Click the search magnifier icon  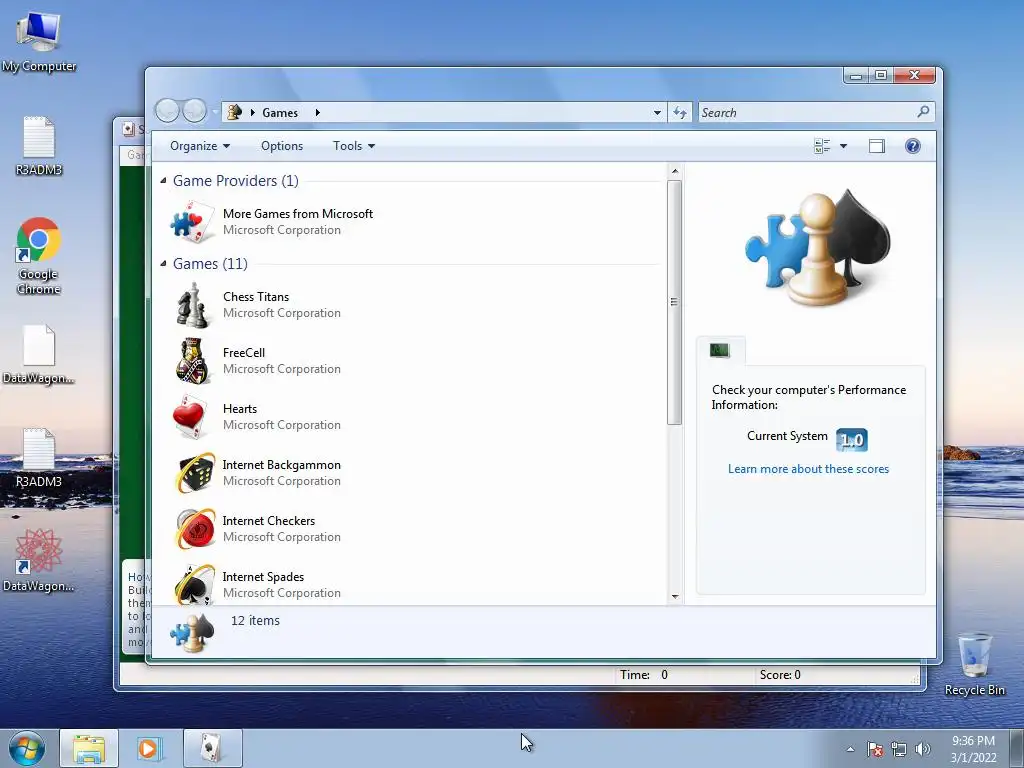pos(923,112)
